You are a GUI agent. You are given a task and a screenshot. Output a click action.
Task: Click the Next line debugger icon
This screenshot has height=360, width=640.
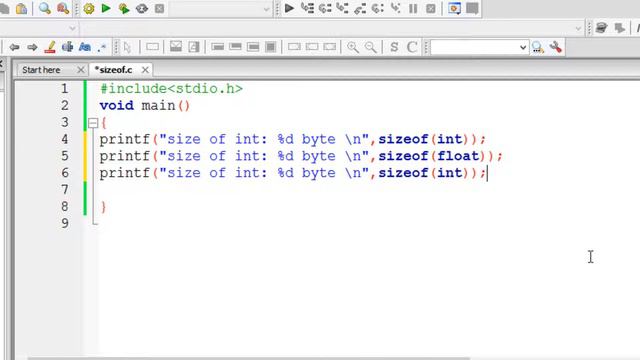coord(325,8)
